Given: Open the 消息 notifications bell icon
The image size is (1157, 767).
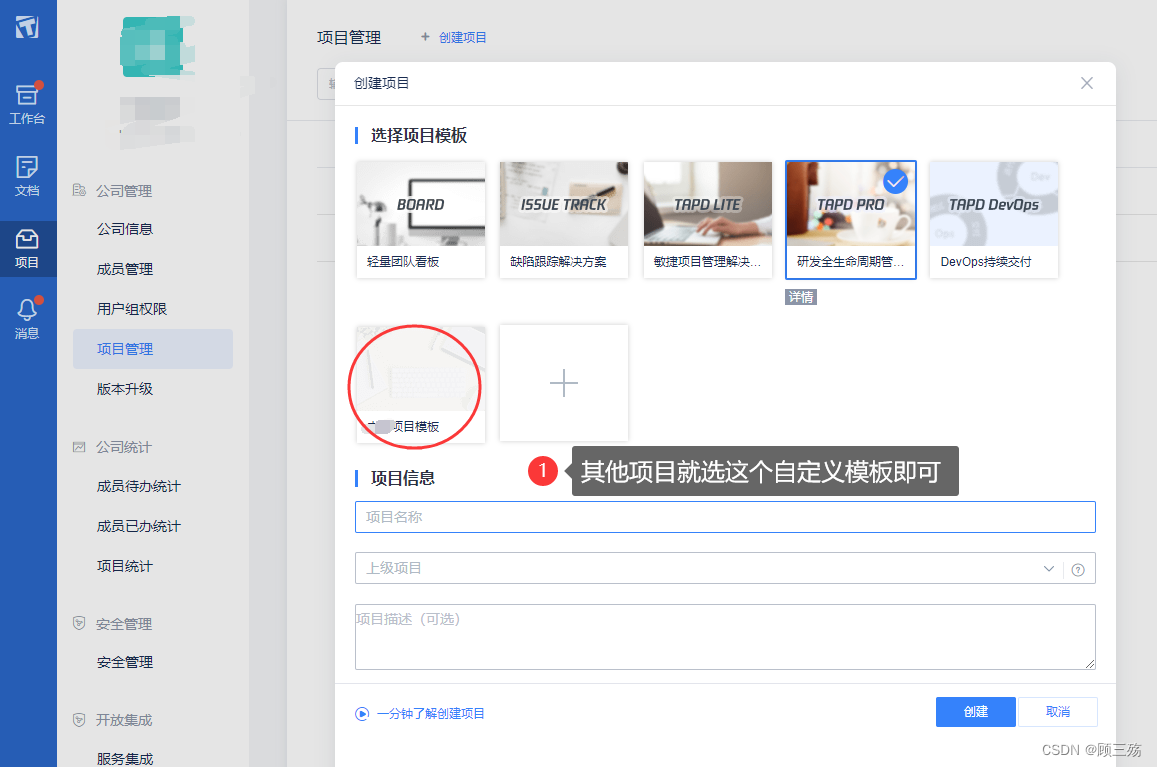Looking at the screenshot, I should [27, 318].
